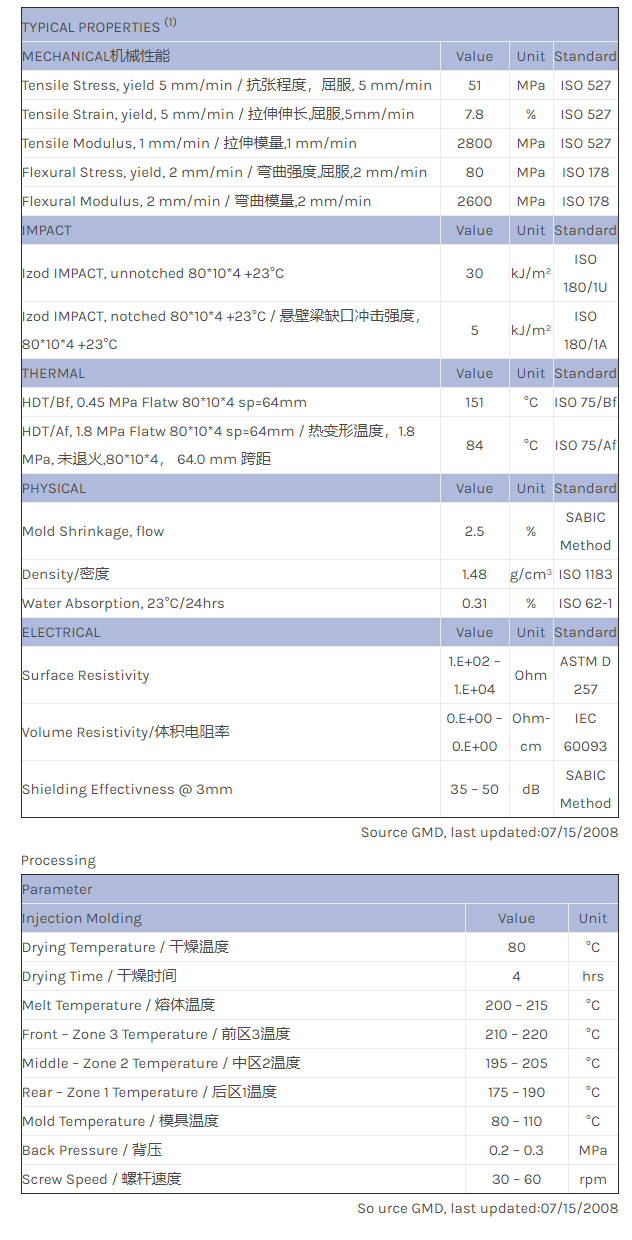Click the Screw Speed value 30 - 60
Image resolution: width=632 pixels, height=1240 pixels.
(x=516, y=1179)
